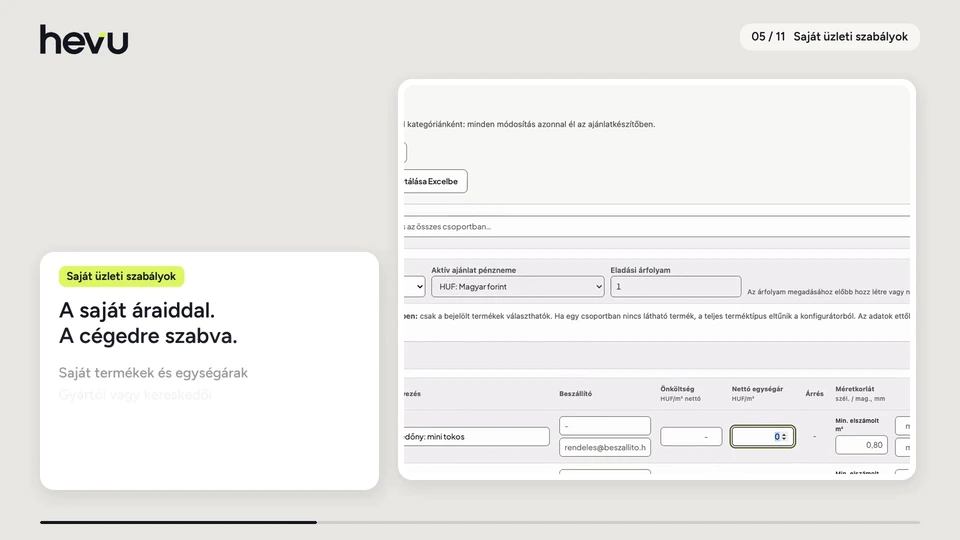Click the Saját termékek és egységárak text

tap(153, 373)
